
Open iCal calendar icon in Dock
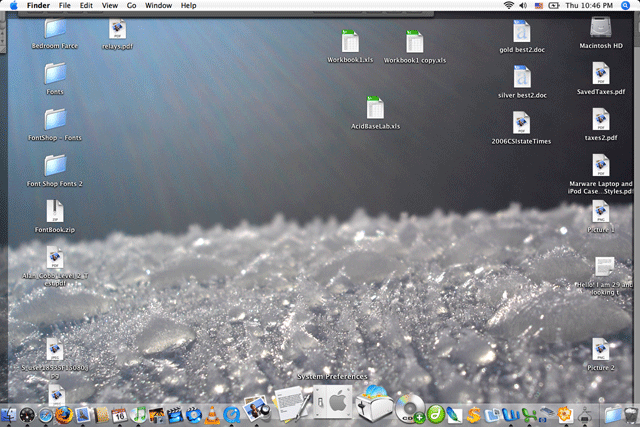click(120, 415)
